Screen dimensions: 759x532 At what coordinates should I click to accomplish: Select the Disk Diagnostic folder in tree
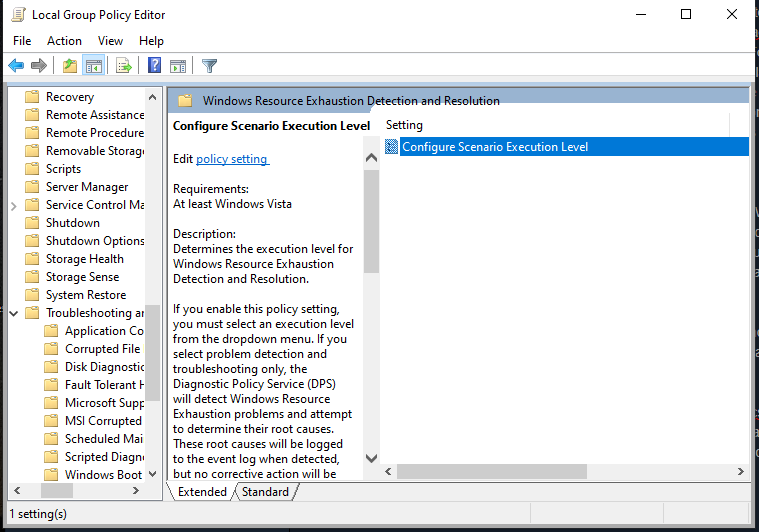103,367
